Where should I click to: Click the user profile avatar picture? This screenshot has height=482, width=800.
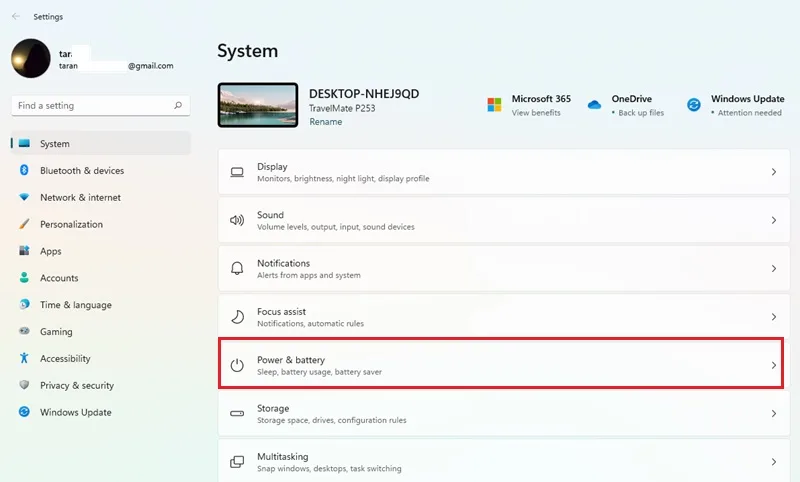click(x=31, y=58)
